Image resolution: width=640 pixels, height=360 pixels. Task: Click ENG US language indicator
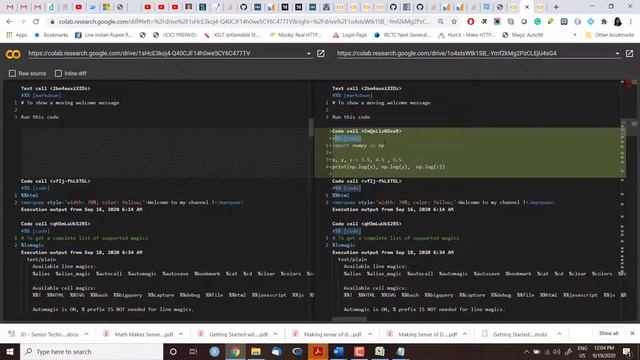pyautogui.click(x=582, y=351)
